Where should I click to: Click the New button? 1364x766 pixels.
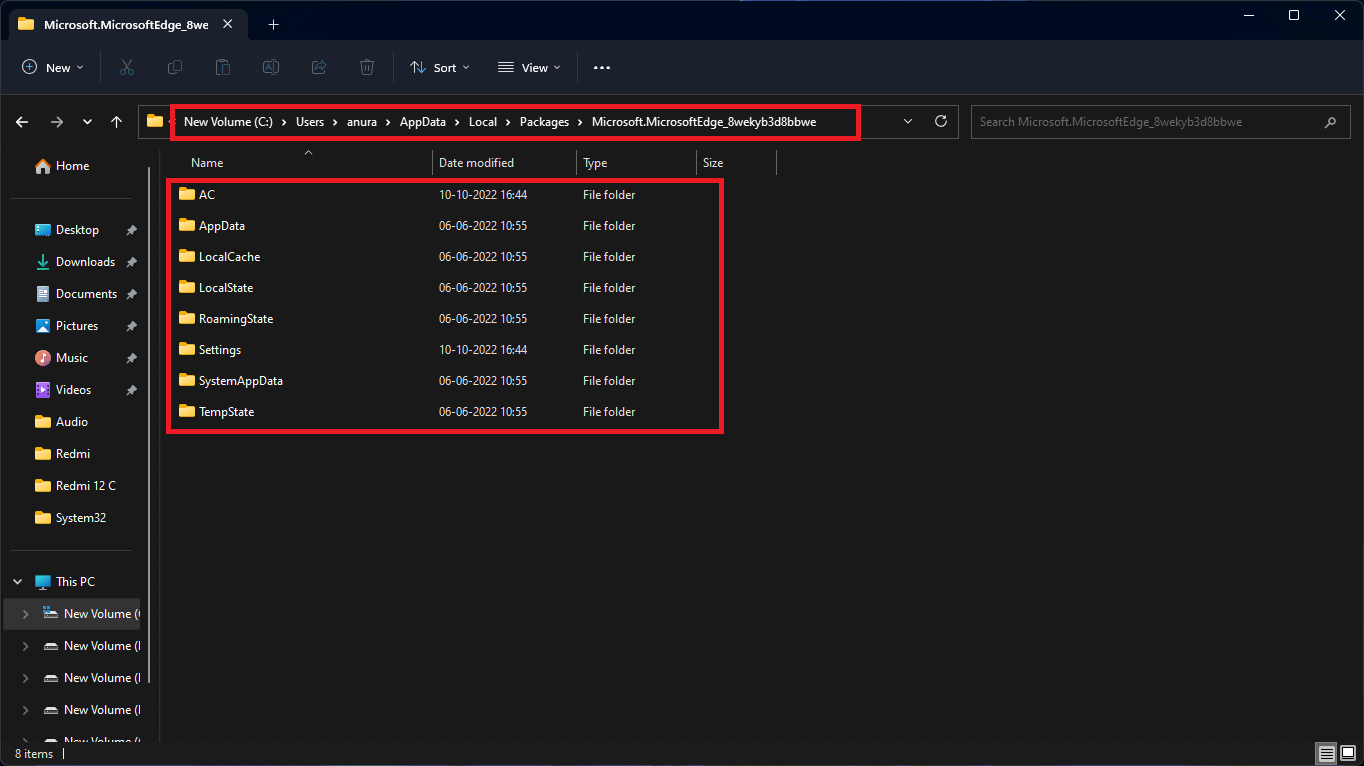click(x=52, y=67)
